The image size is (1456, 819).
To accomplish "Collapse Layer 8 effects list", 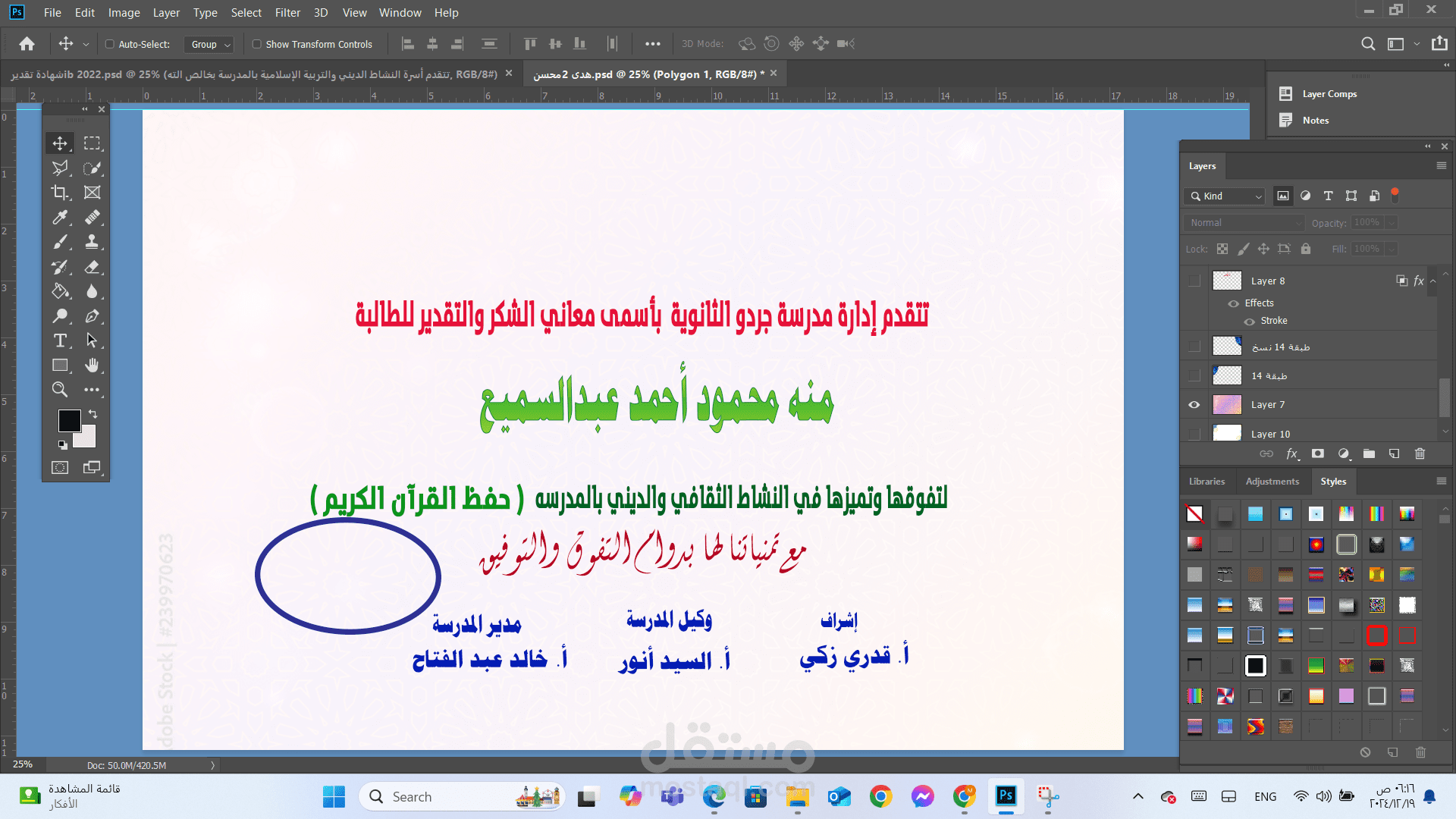I will (x=1433, y=281).
